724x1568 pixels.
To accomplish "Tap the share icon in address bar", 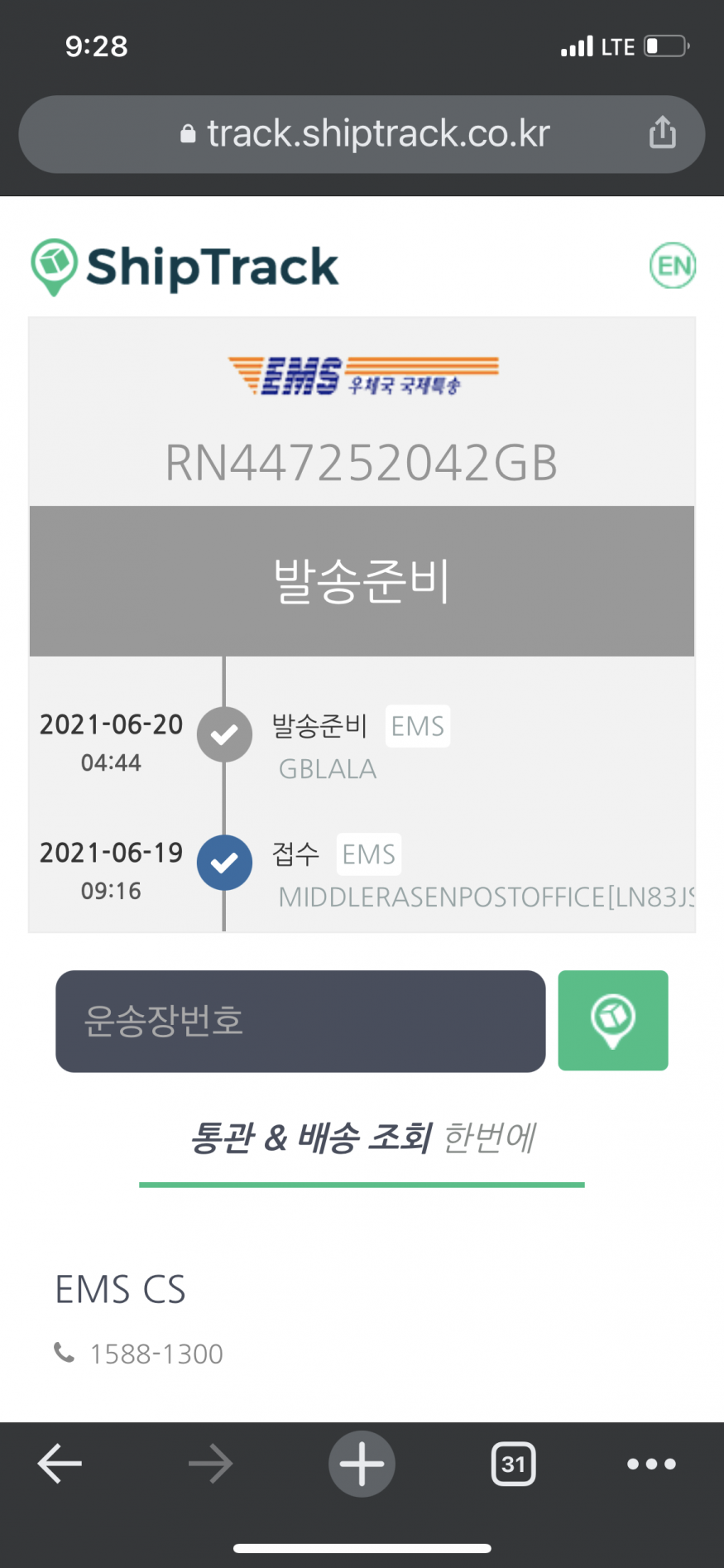I will 662,132.
